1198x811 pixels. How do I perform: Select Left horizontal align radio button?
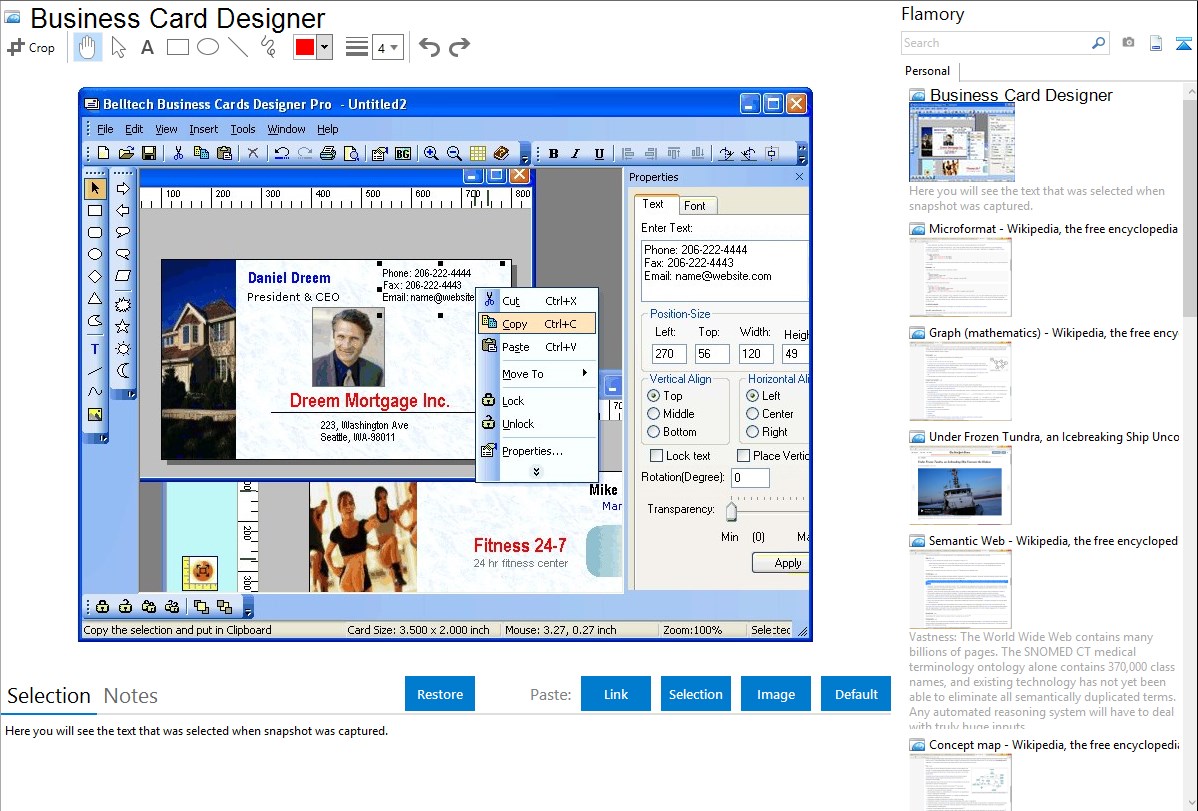[753, 396]
